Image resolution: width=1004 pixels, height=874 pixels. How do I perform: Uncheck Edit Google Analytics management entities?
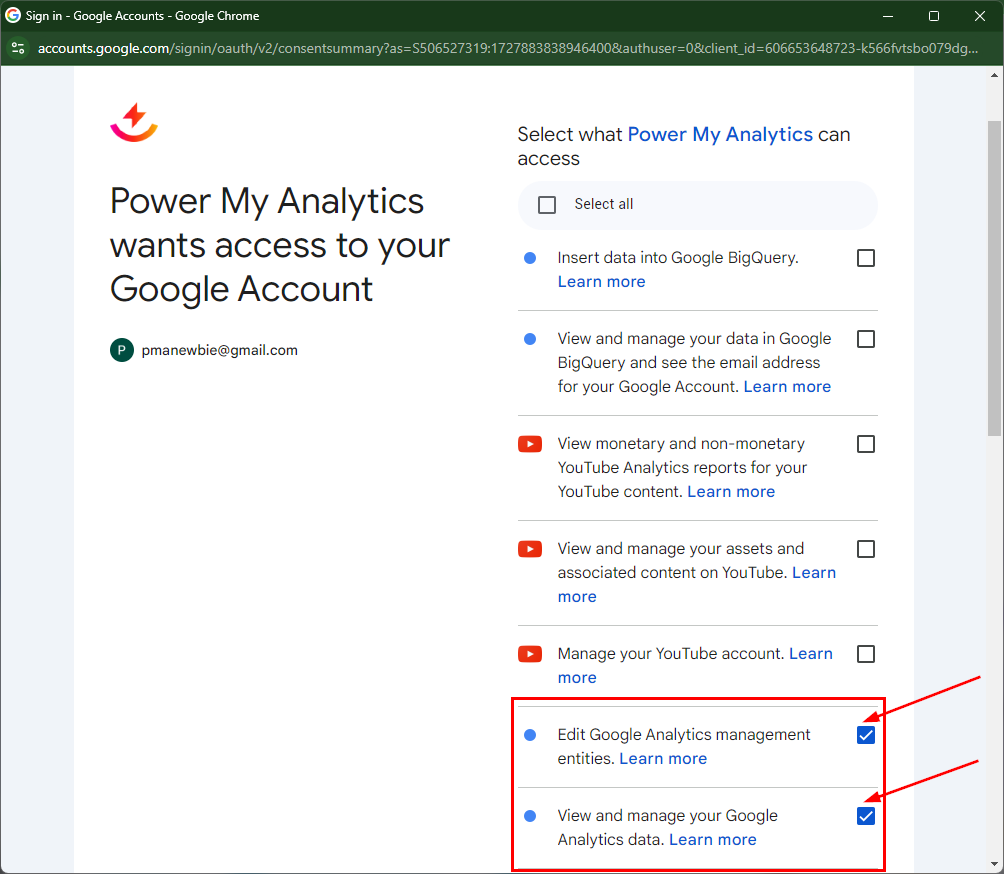[866, 735]
